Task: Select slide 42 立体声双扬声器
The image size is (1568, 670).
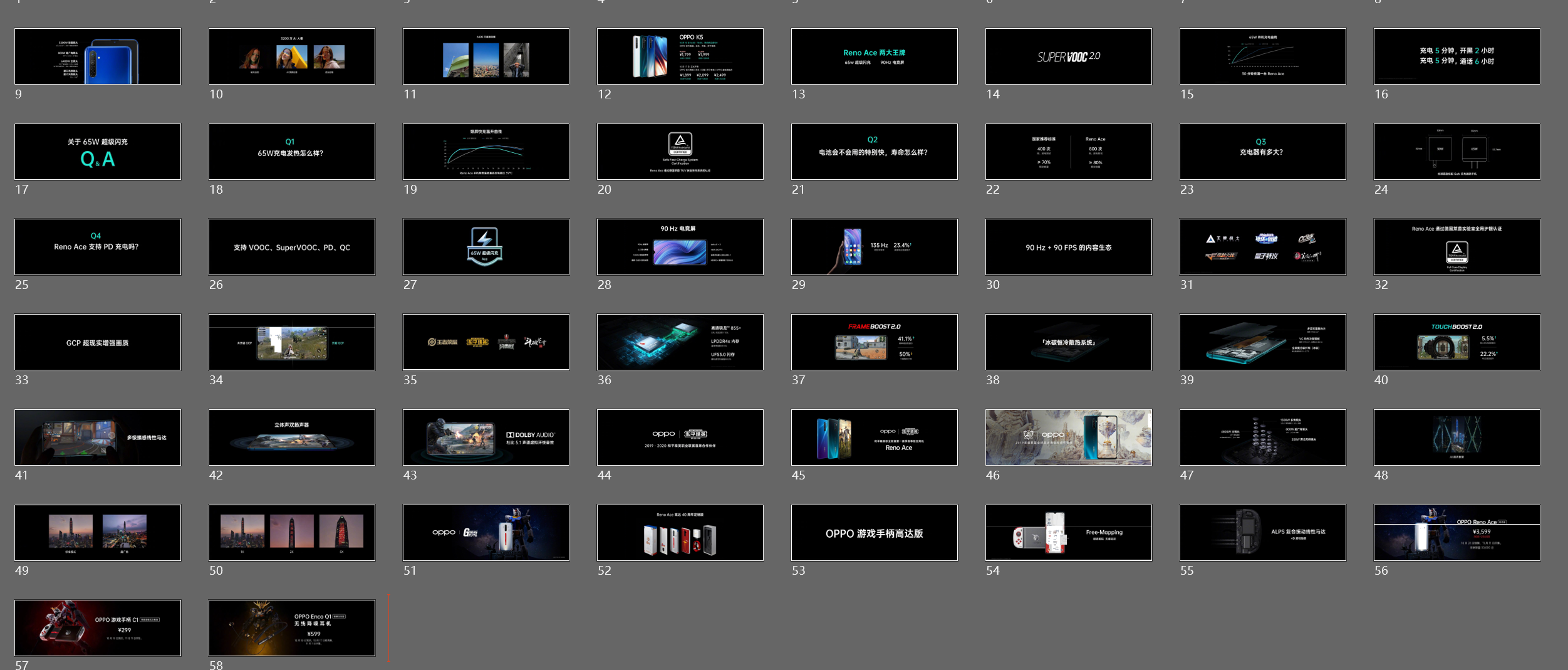Action: (292, 437)
